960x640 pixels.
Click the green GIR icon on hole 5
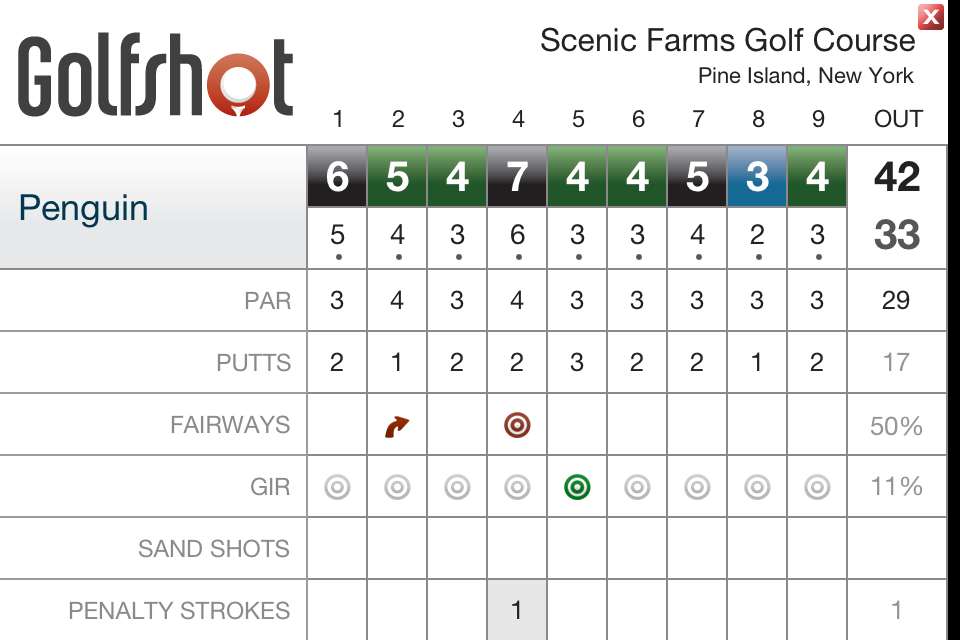577,487
